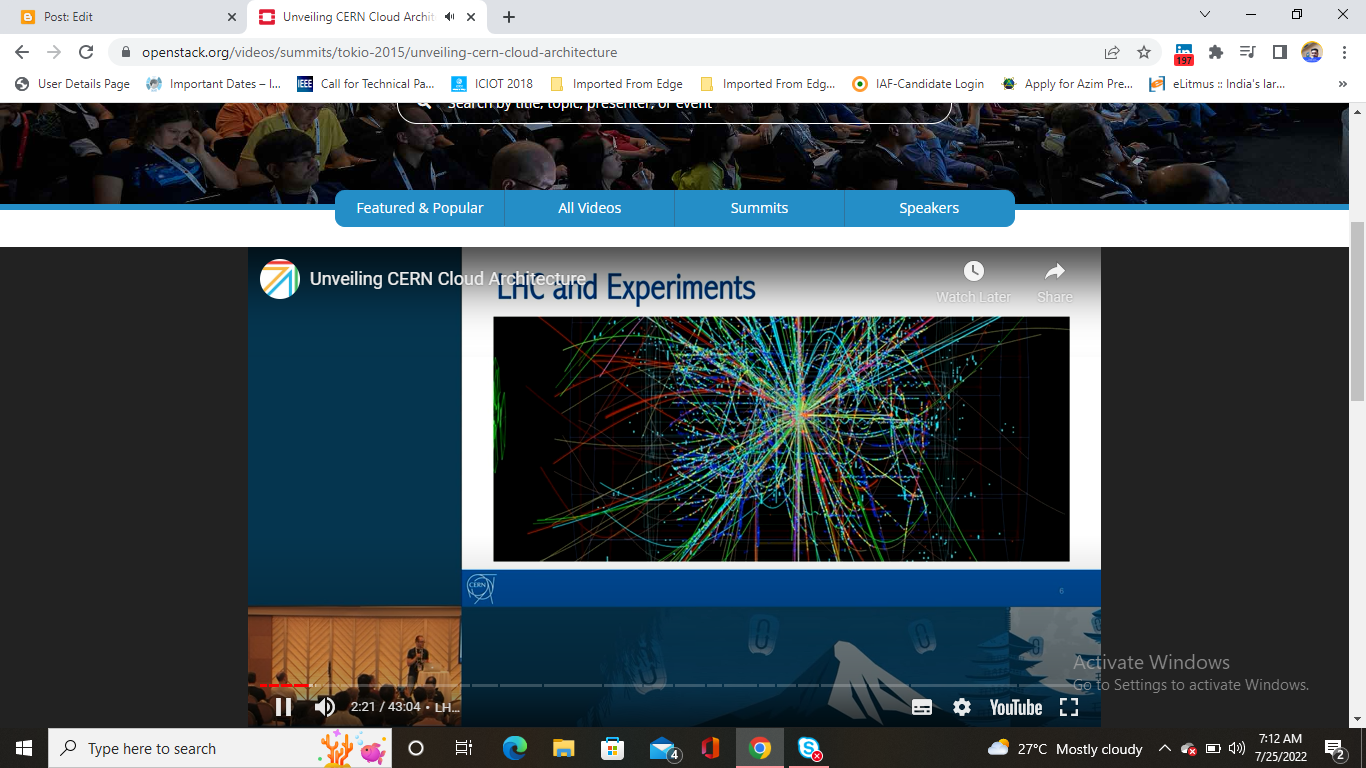Open the Windows Start menu
Viewport: 1366px width, 768px height.
coord(24,748)
